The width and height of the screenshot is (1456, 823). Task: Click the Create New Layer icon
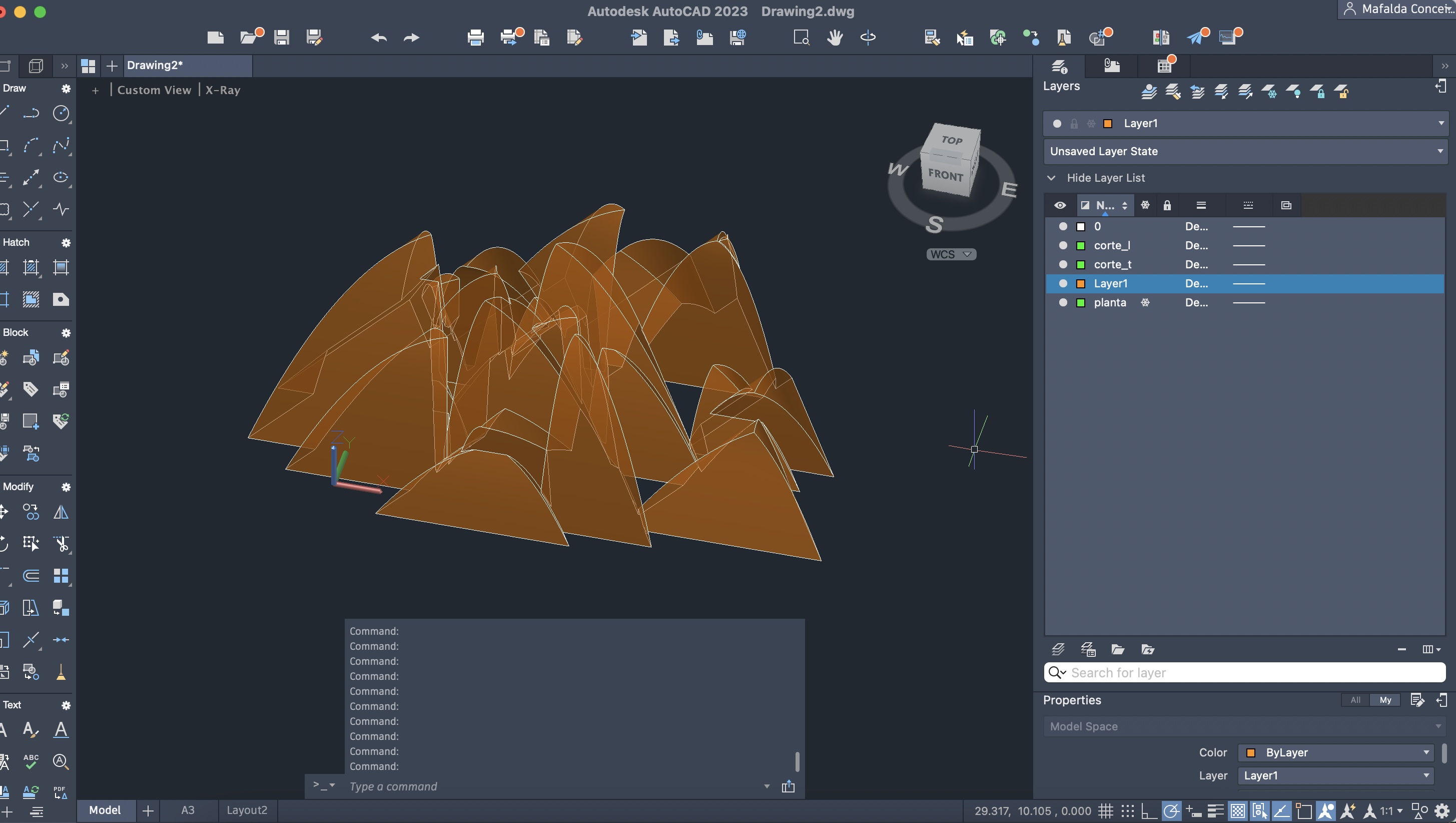click(1058, 649)
